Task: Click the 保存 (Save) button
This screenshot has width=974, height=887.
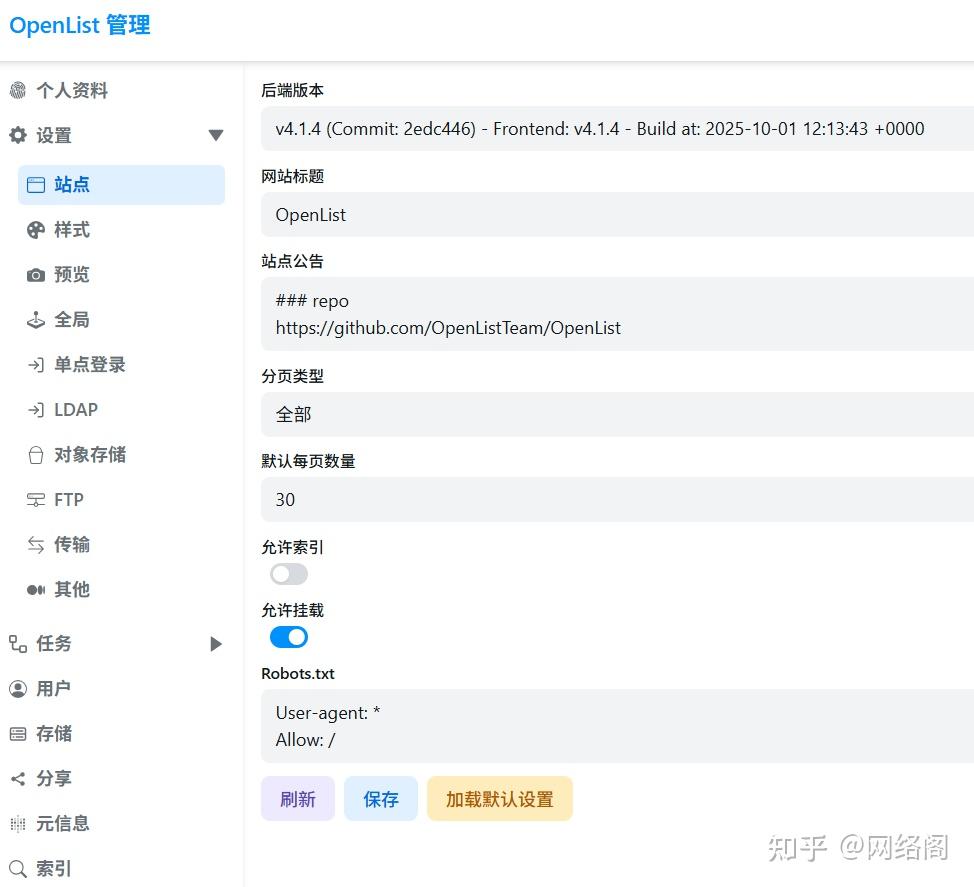Action: pyautogui.click(x=380, y=798)
